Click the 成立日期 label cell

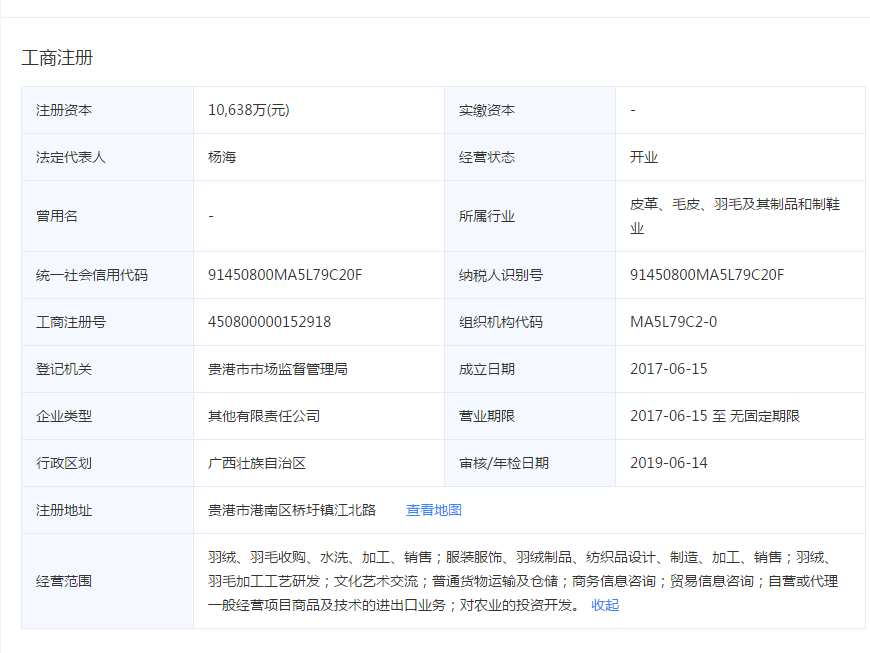pos(530,369)
